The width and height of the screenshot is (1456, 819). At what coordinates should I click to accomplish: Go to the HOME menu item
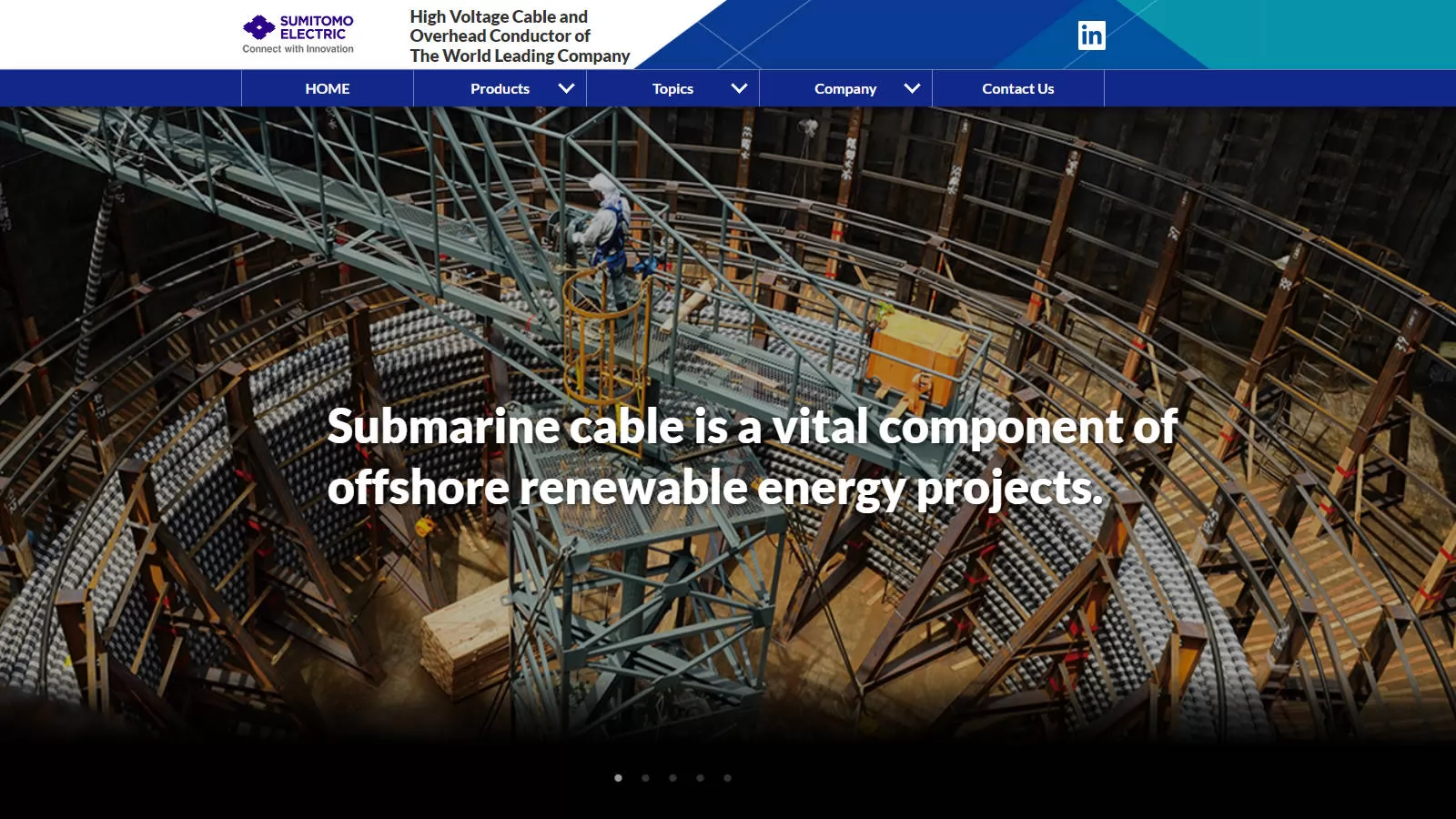[x=328, y=89]
